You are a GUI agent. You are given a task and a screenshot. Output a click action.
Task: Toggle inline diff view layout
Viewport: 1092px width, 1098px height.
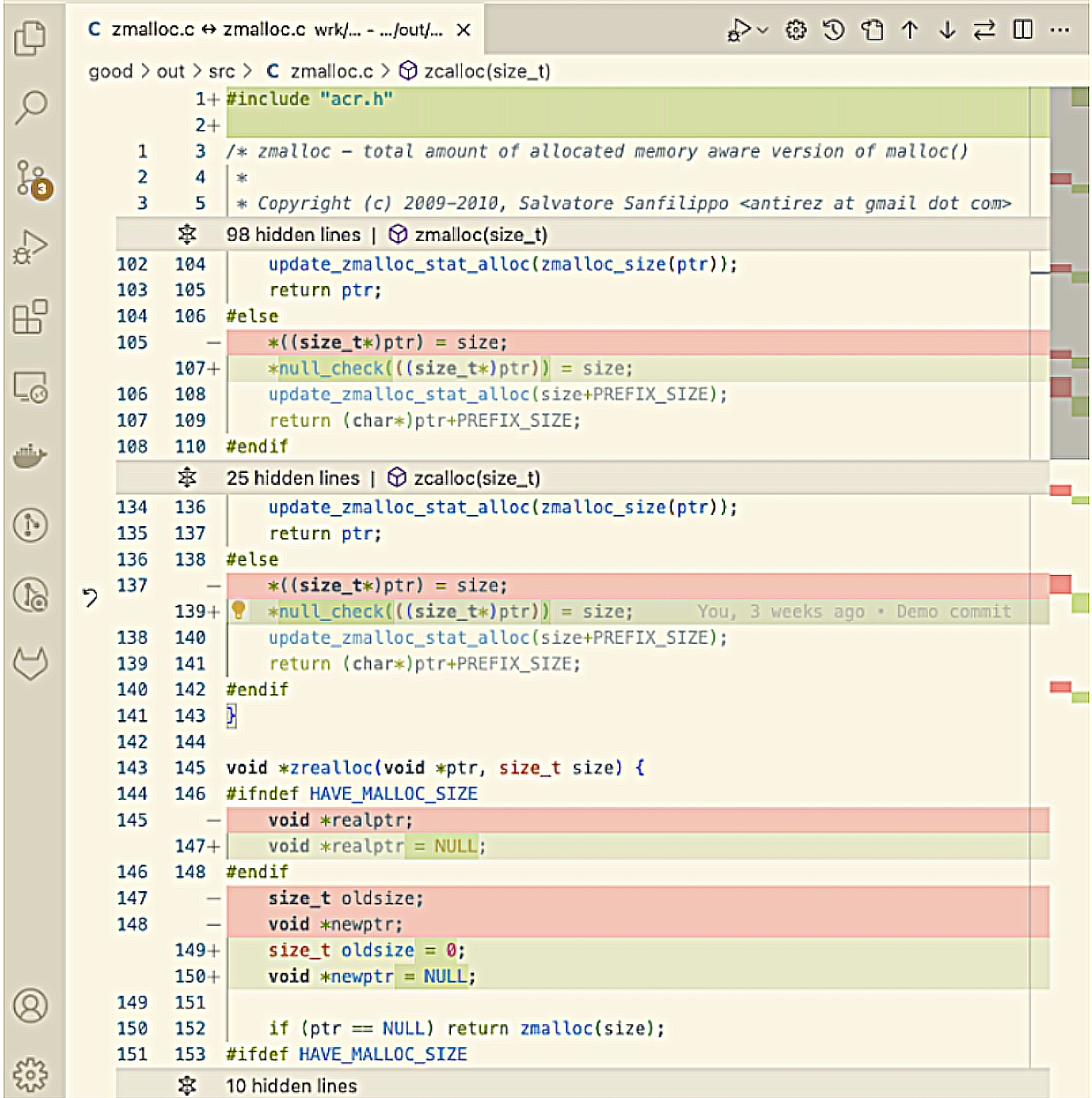(x=1023, y=30)
